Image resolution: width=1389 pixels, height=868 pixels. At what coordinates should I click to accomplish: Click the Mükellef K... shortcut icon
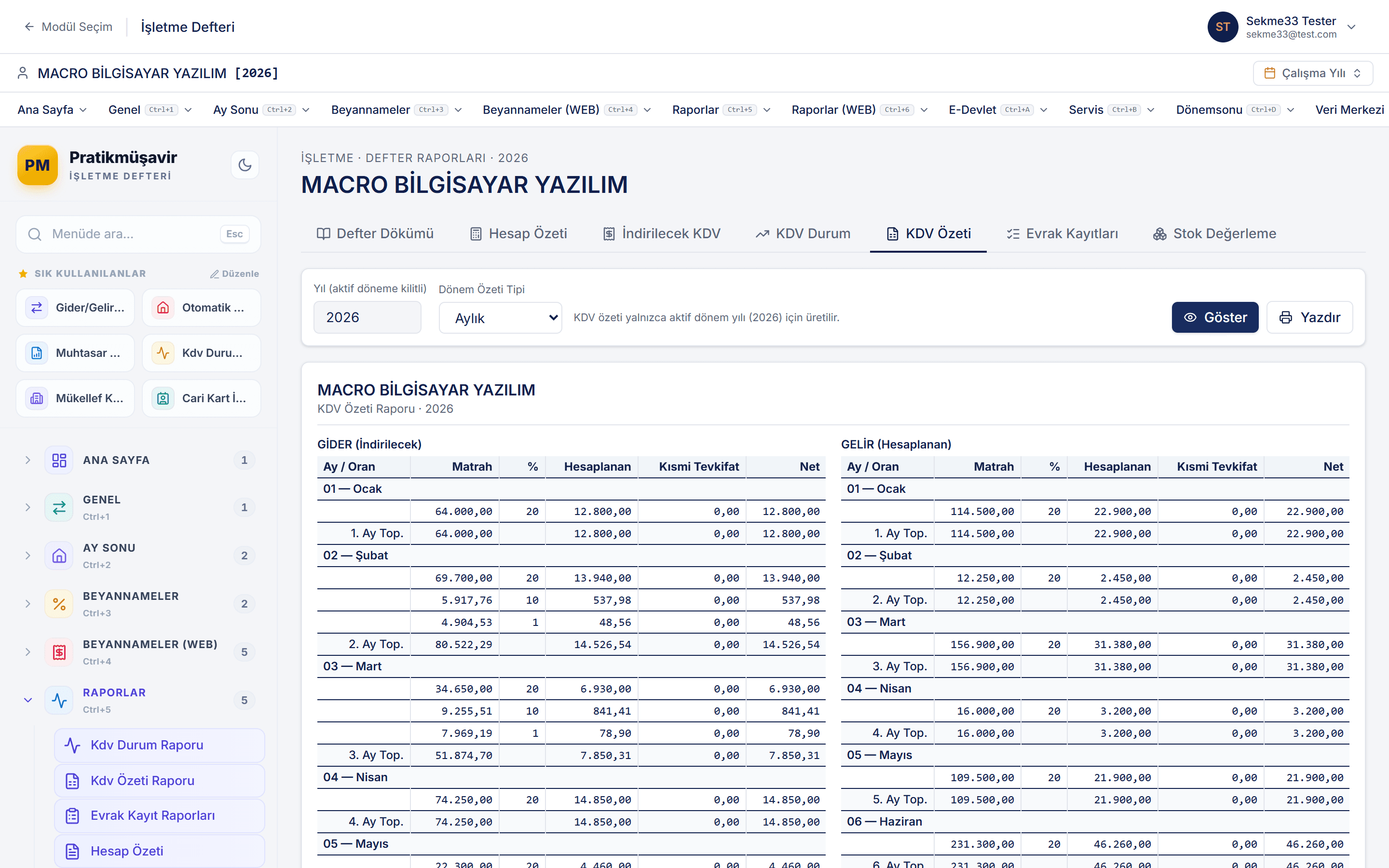point(37,398)
